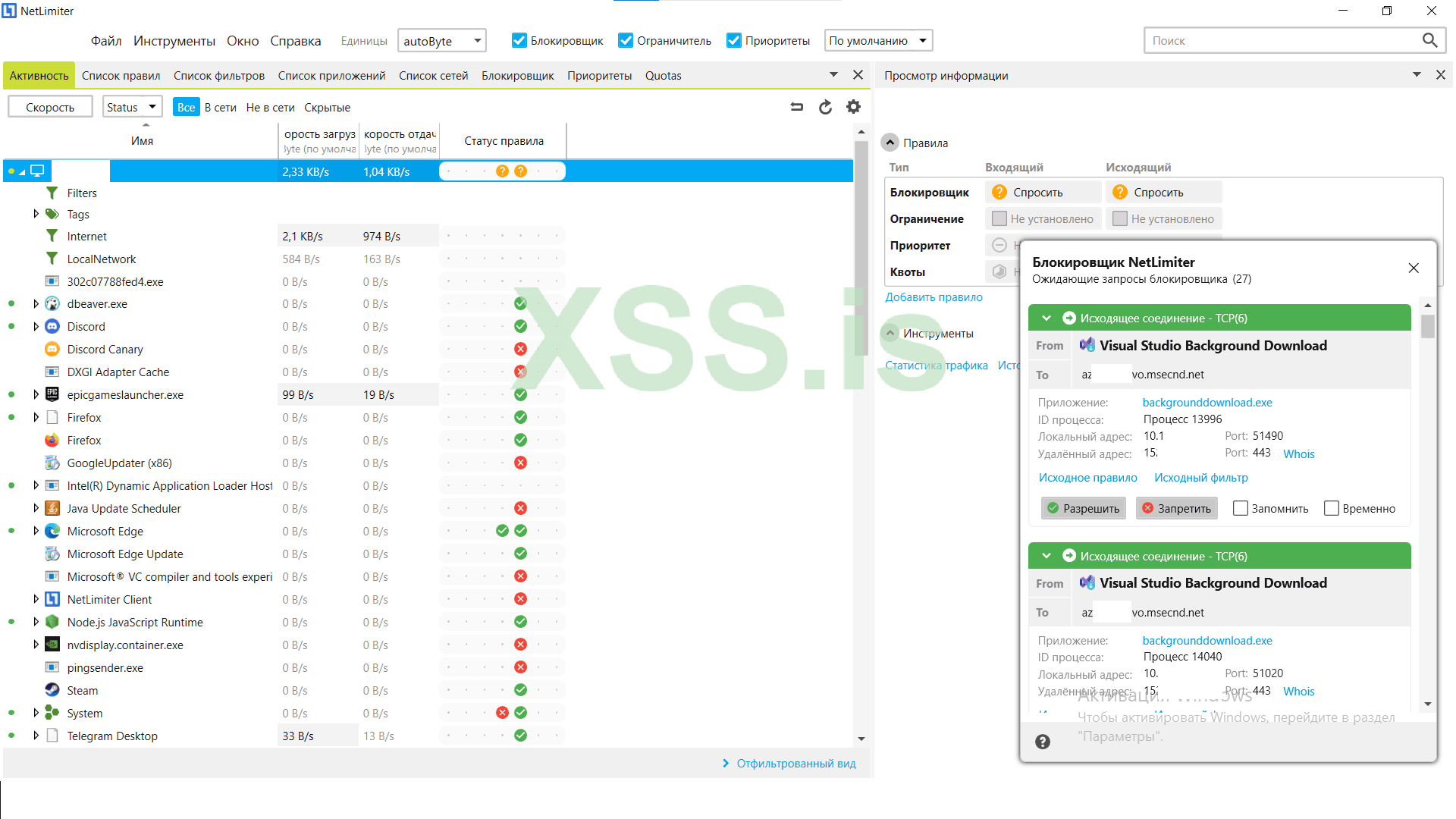Viewport: 1456px width, 819px height.
Task: Switch to the Список правил tab
Action: click(x=121, y=76)
